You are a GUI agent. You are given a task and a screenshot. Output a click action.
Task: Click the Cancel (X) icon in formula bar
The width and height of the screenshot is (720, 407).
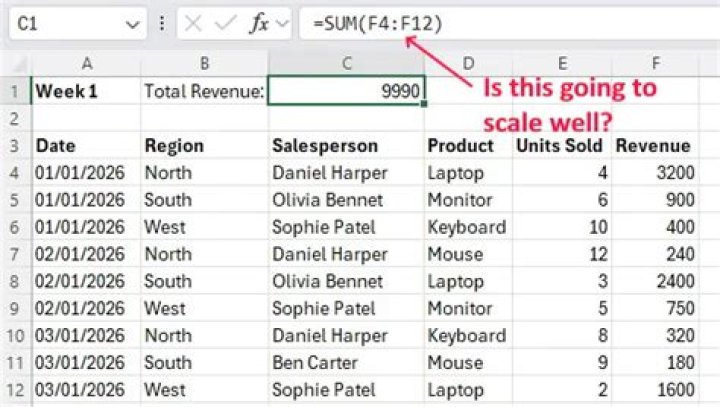pyautogui.click(x=193, y=23)
